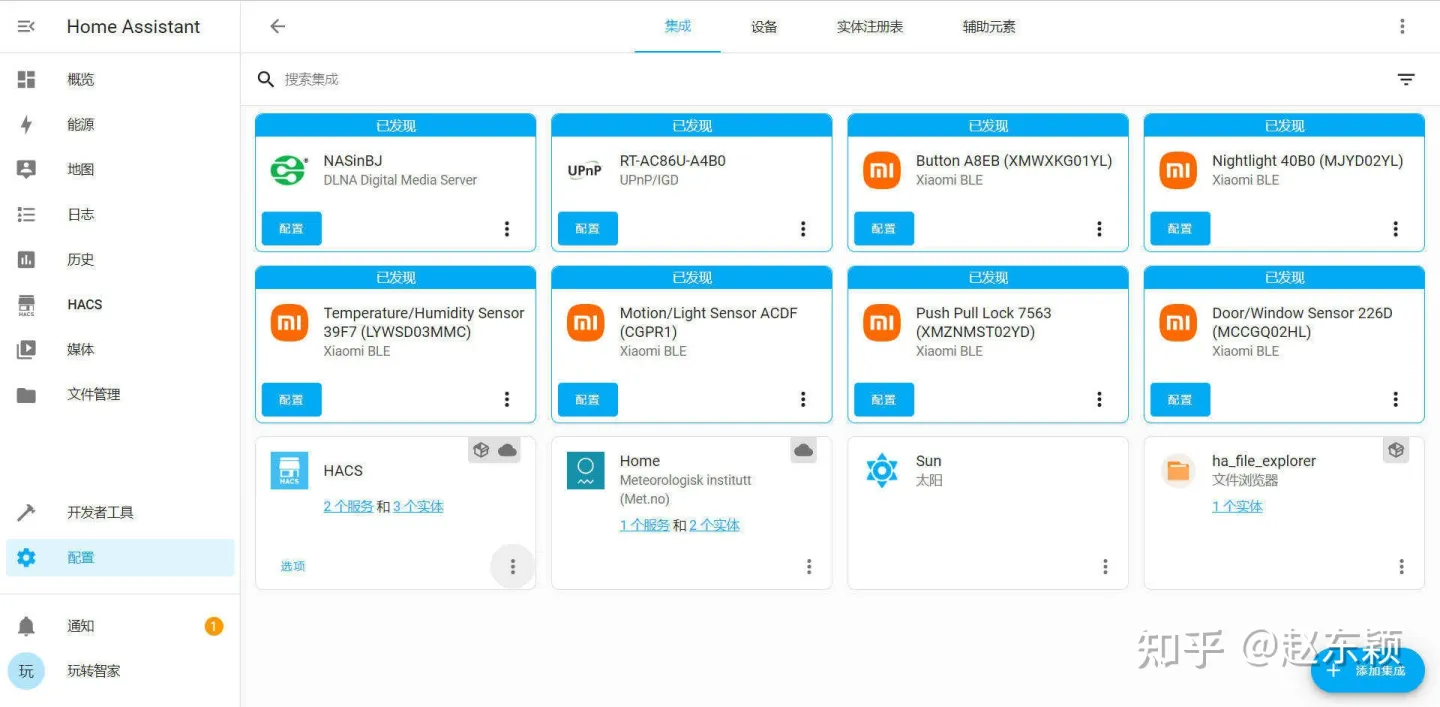Open the 媒体 media page
This screenshot has height=707, width=1440.
click(x=120, y=349)
